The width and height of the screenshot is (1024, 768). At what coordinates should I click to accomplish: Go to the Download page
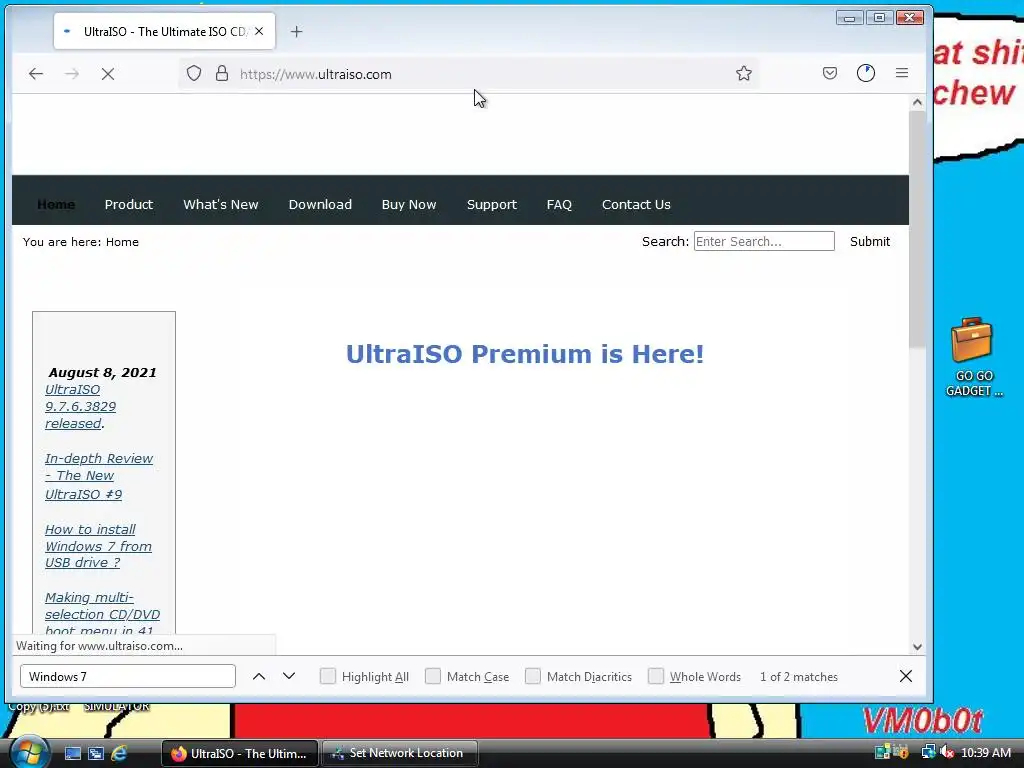(x=320, y=204)
